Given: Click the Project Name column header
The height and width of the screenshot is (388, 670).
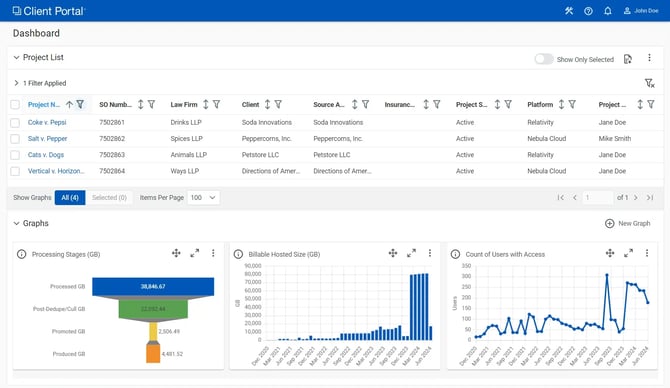Looking at the screenshot, I should (x=44, y=104).
